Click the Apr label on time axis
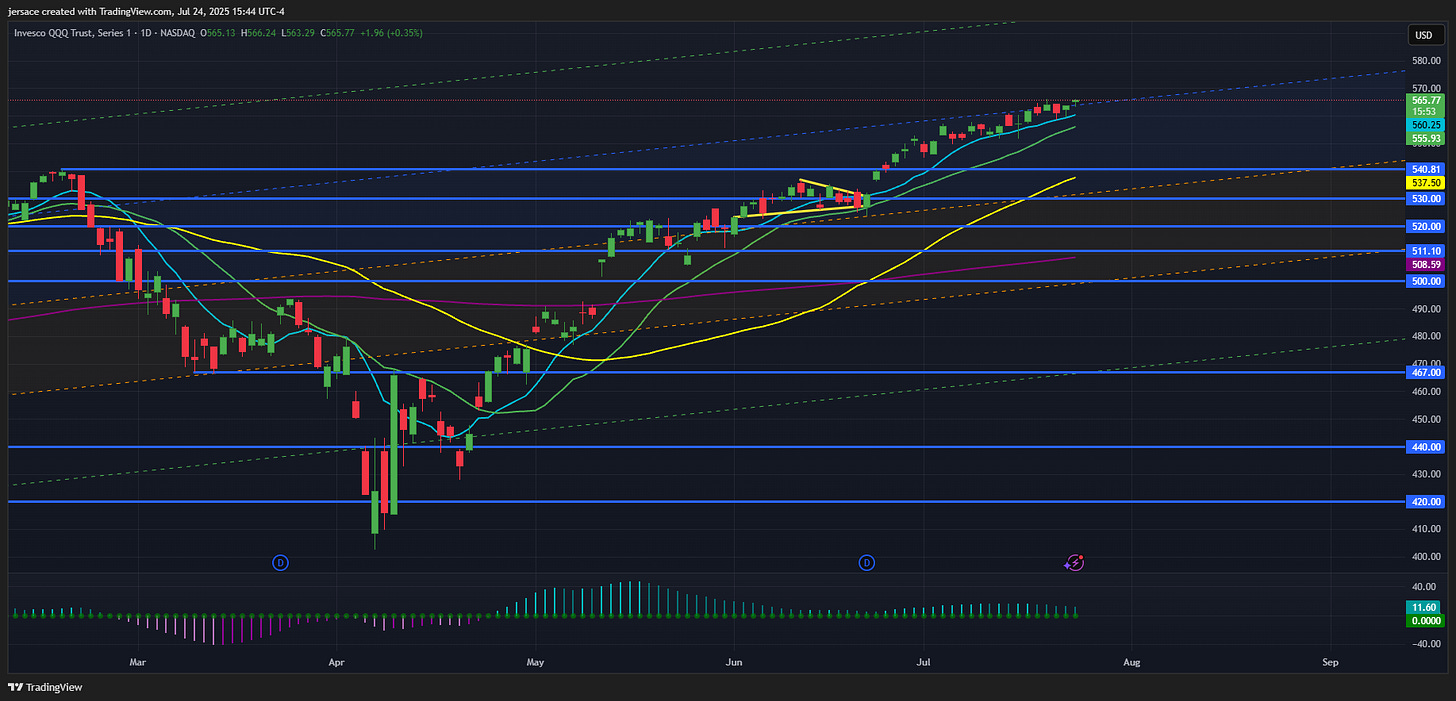Viewport: 1456px width, 701px height. pyautogui.click(x=336, y=662)
